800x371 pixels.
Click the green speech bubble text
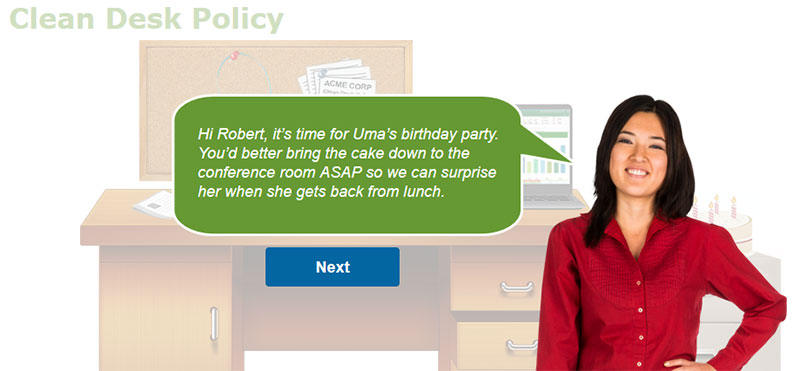click(347, 163)
